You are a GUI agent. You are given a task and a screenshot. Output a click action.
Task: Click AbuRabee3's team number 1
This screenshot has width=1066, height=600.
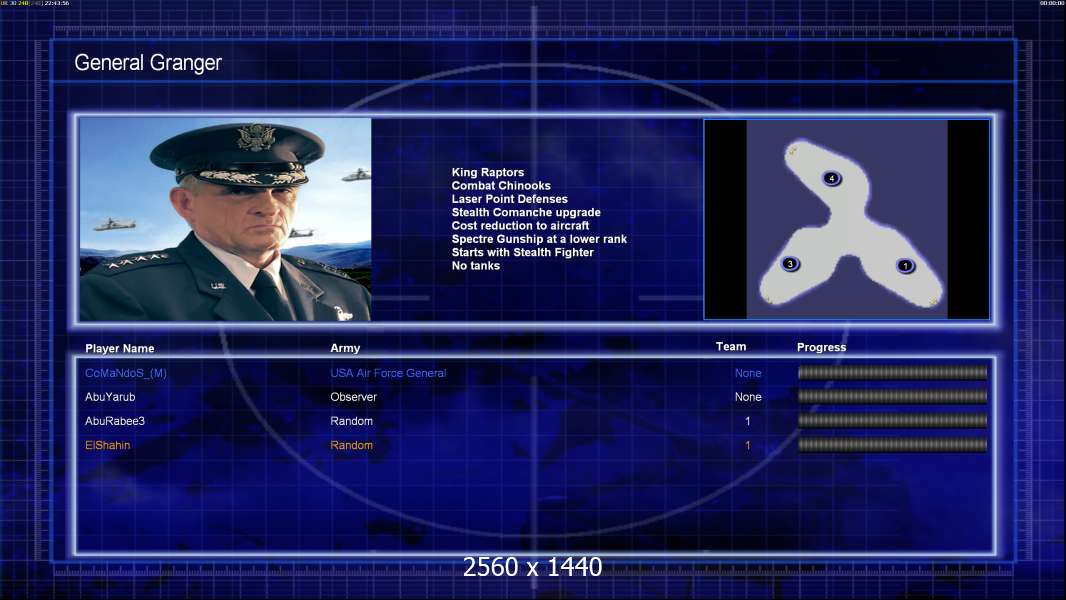click(x=748, y=421)
